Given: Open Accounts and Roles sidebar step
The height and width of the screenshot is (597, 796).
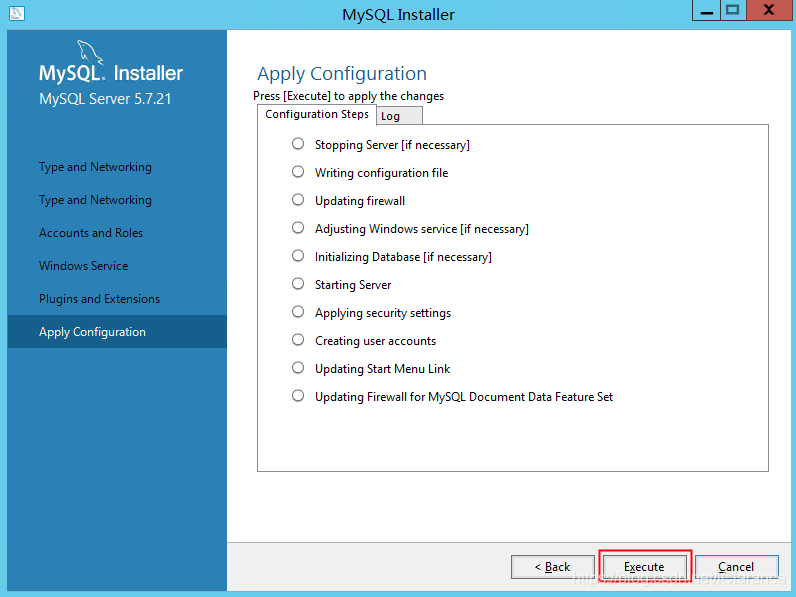Looking at the screenshot, I should coord(91,233).
